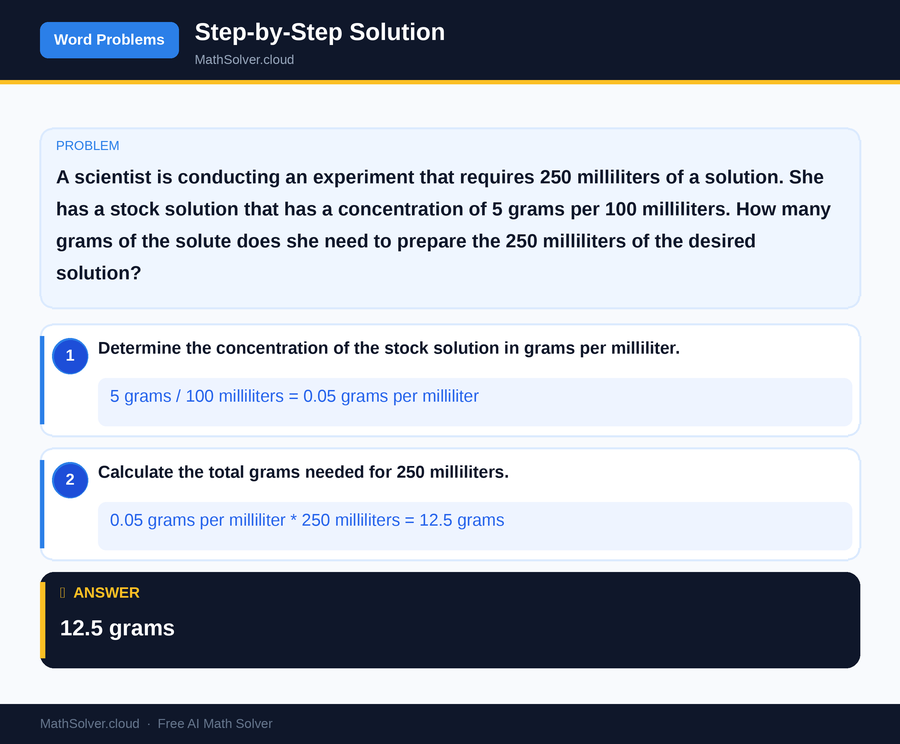Click the dot separator in the footer
Viewport: 900px width, 744px height.
click(x=148, y=723)
